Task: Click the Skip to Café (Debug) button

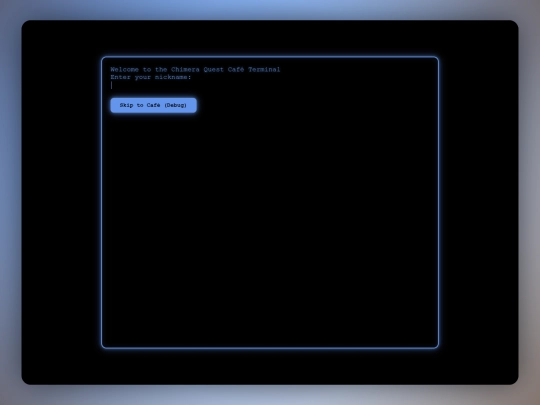Action: coord(153,105)
